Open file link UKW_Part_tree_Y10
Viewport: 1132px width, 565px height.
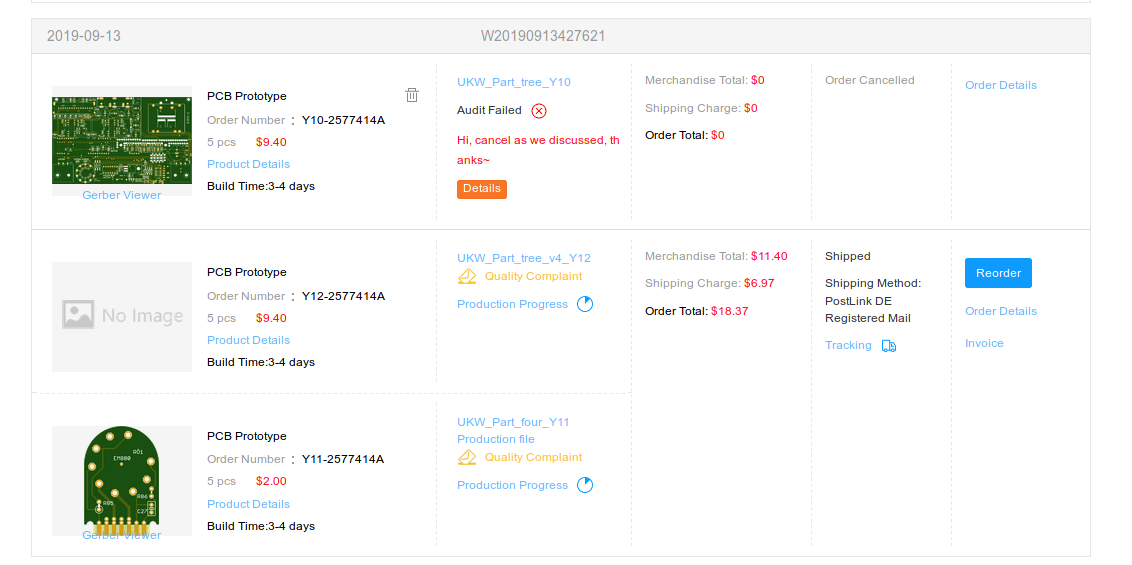[514, 82]
